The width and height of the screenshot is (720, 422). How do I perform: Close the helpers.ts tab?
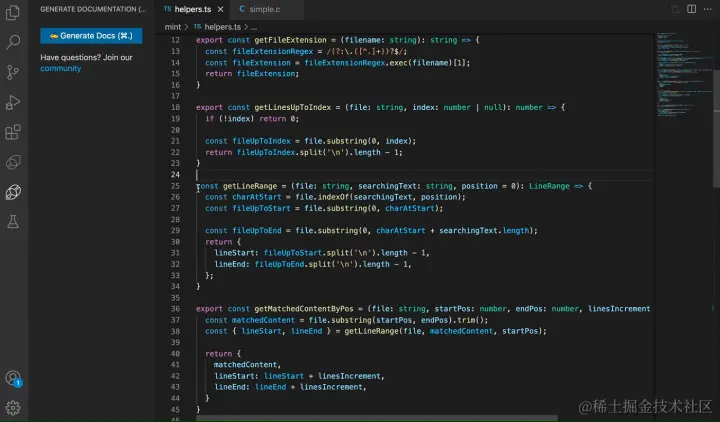pyautogui.click(x=220, y=9)
